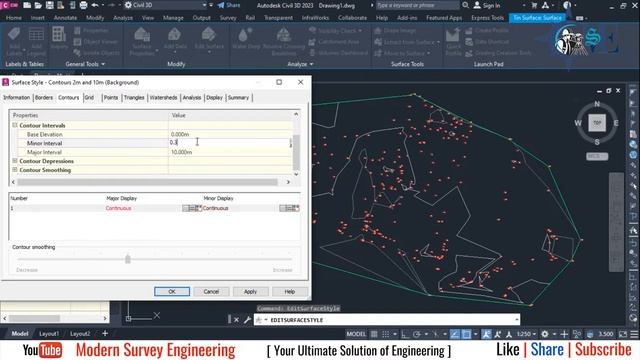
Task: Toggle drawing grid display in status bar
Action: click(x=374, y=334)
